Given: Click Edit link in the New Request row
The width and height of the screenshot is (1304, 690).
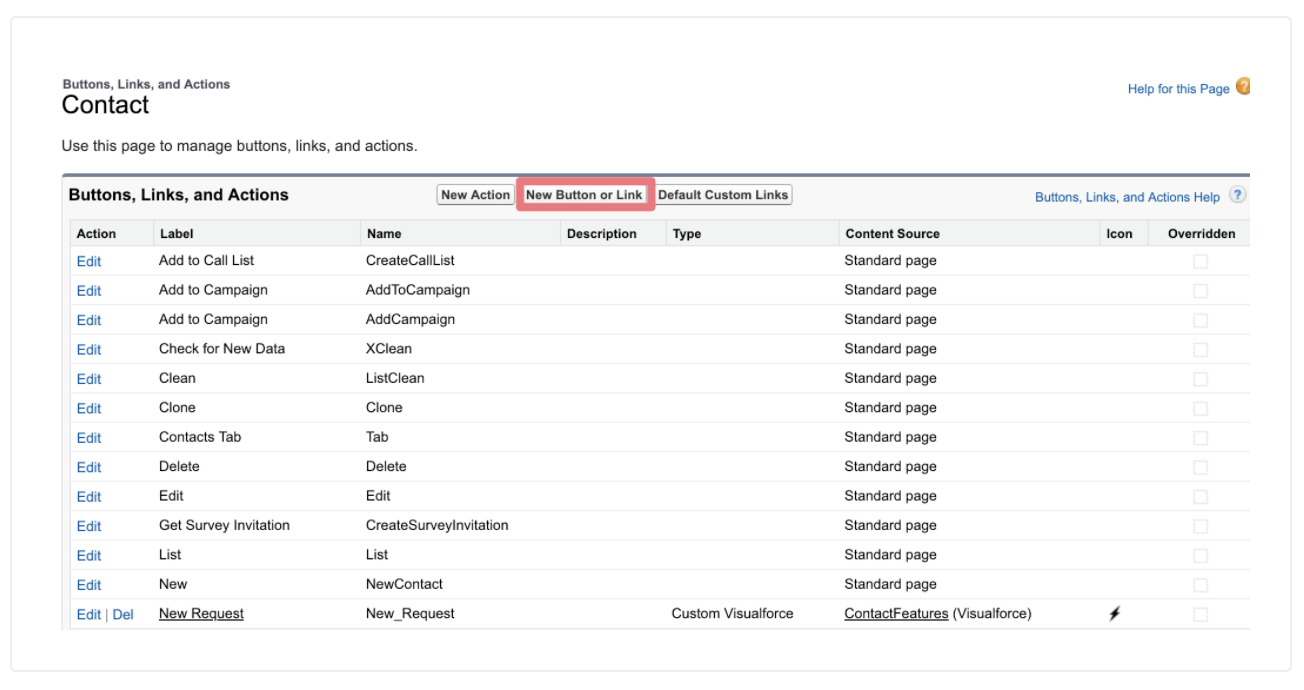Looking at the screenshot, I should pos(89,615).
